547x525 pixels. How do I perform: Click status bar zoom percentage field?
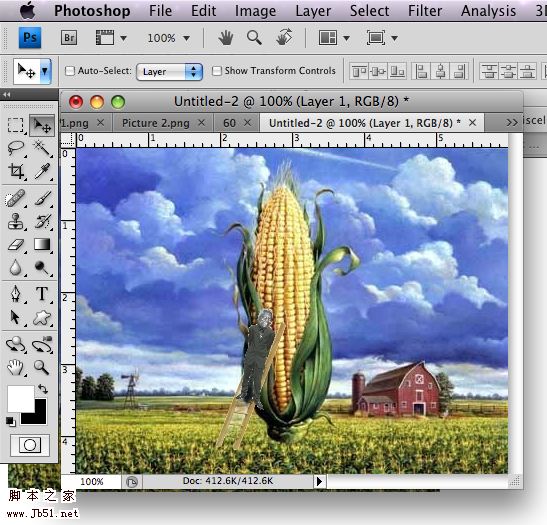click(92, 481)
